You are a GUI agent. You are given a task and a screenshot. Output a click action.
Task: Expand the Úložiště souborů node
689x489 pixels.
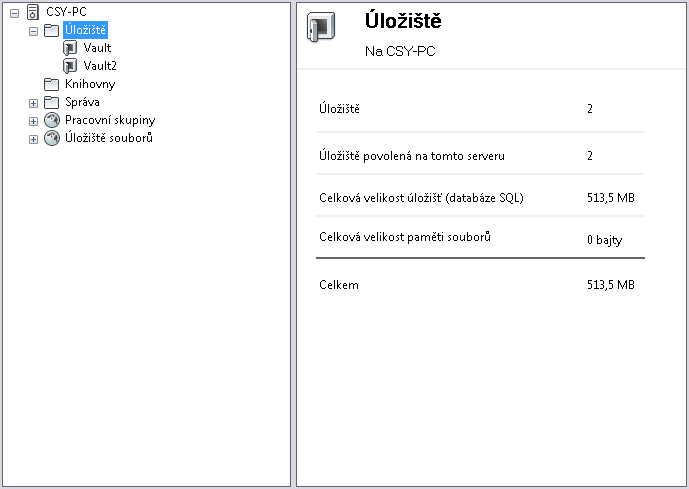click(x=33, y=138)
